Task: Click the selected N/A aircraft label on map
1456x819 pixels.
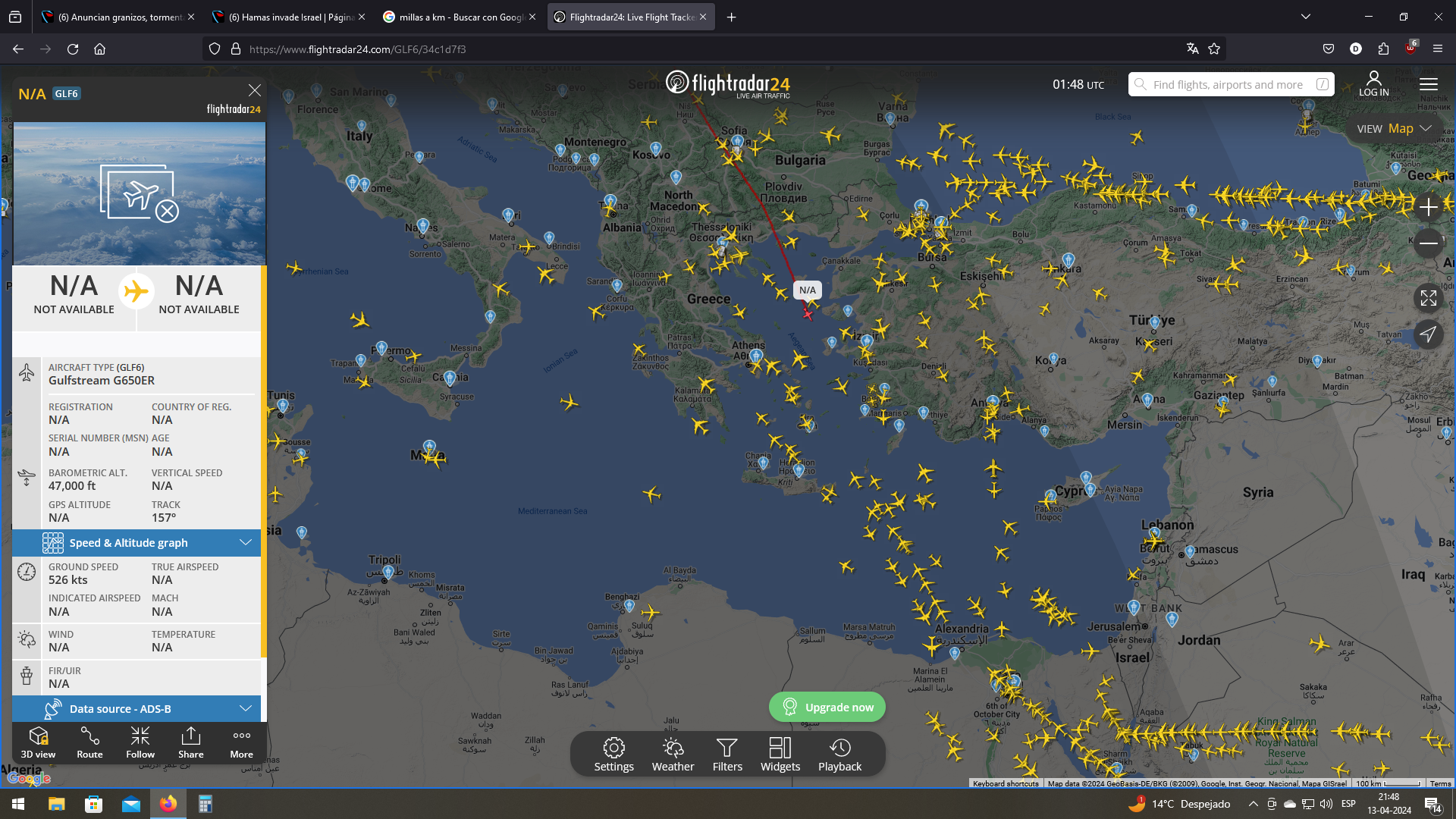Action: coord(808,290)
